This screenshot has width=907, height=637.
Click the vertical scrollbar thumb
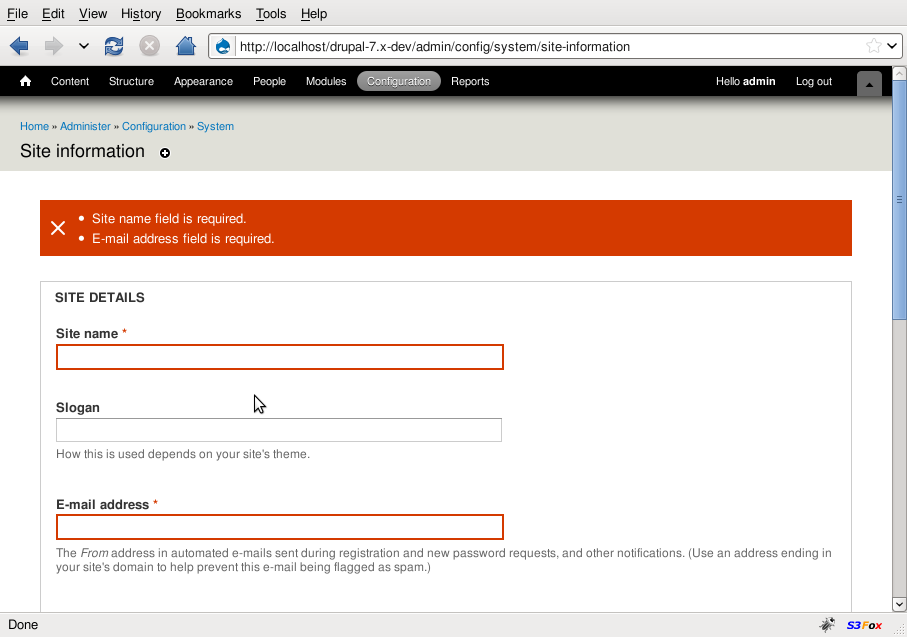point(899,200)
